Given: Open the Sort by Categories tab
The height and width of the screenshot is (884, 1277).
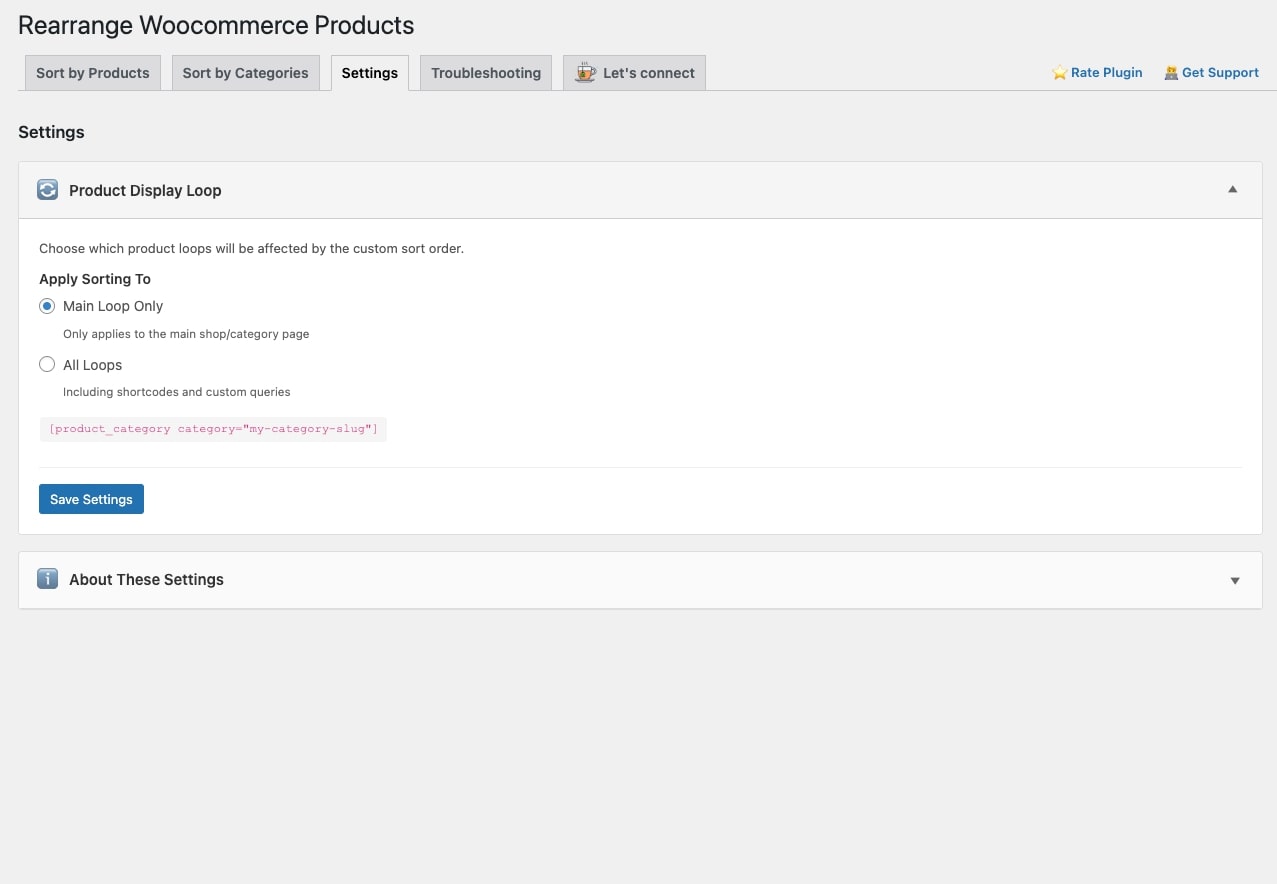Looking at the screenshot, I should pyautogui.click(x=245, y=72).
